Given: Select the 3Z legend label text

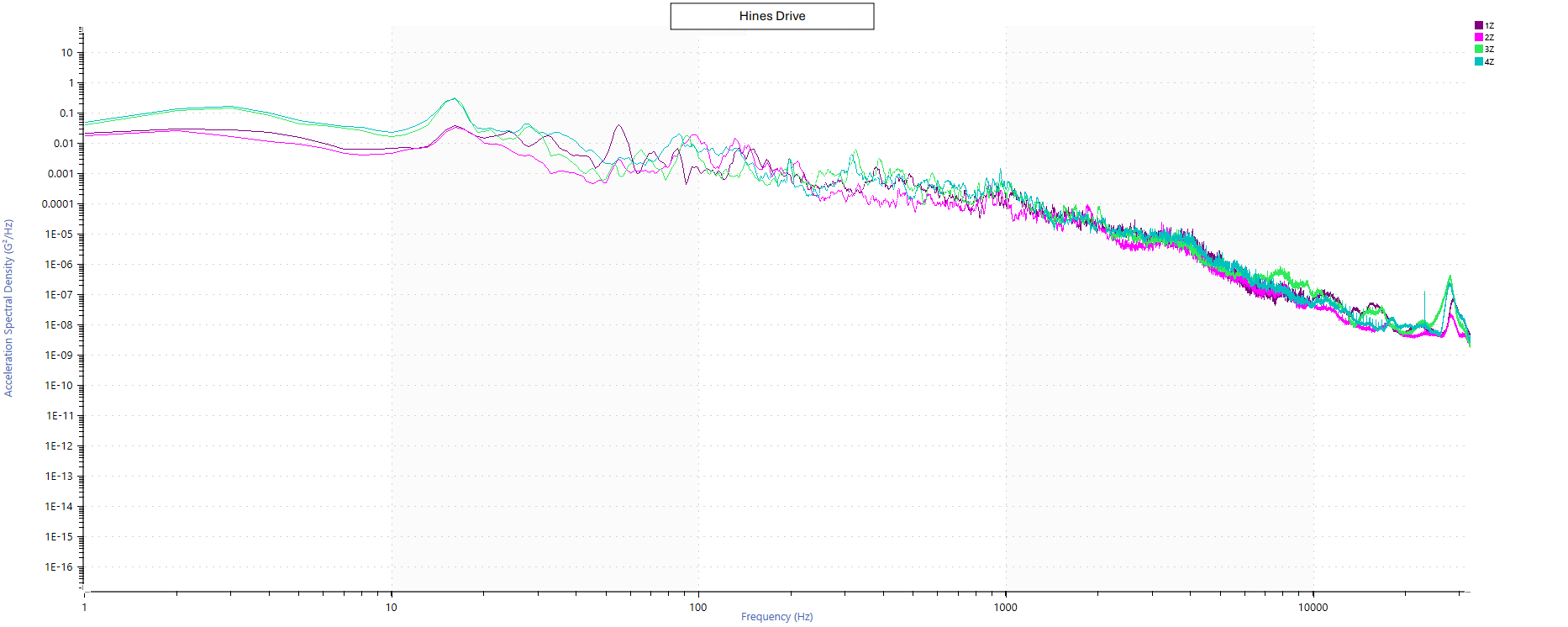Looking at the screenshot, I should (x=1489, y=49).
